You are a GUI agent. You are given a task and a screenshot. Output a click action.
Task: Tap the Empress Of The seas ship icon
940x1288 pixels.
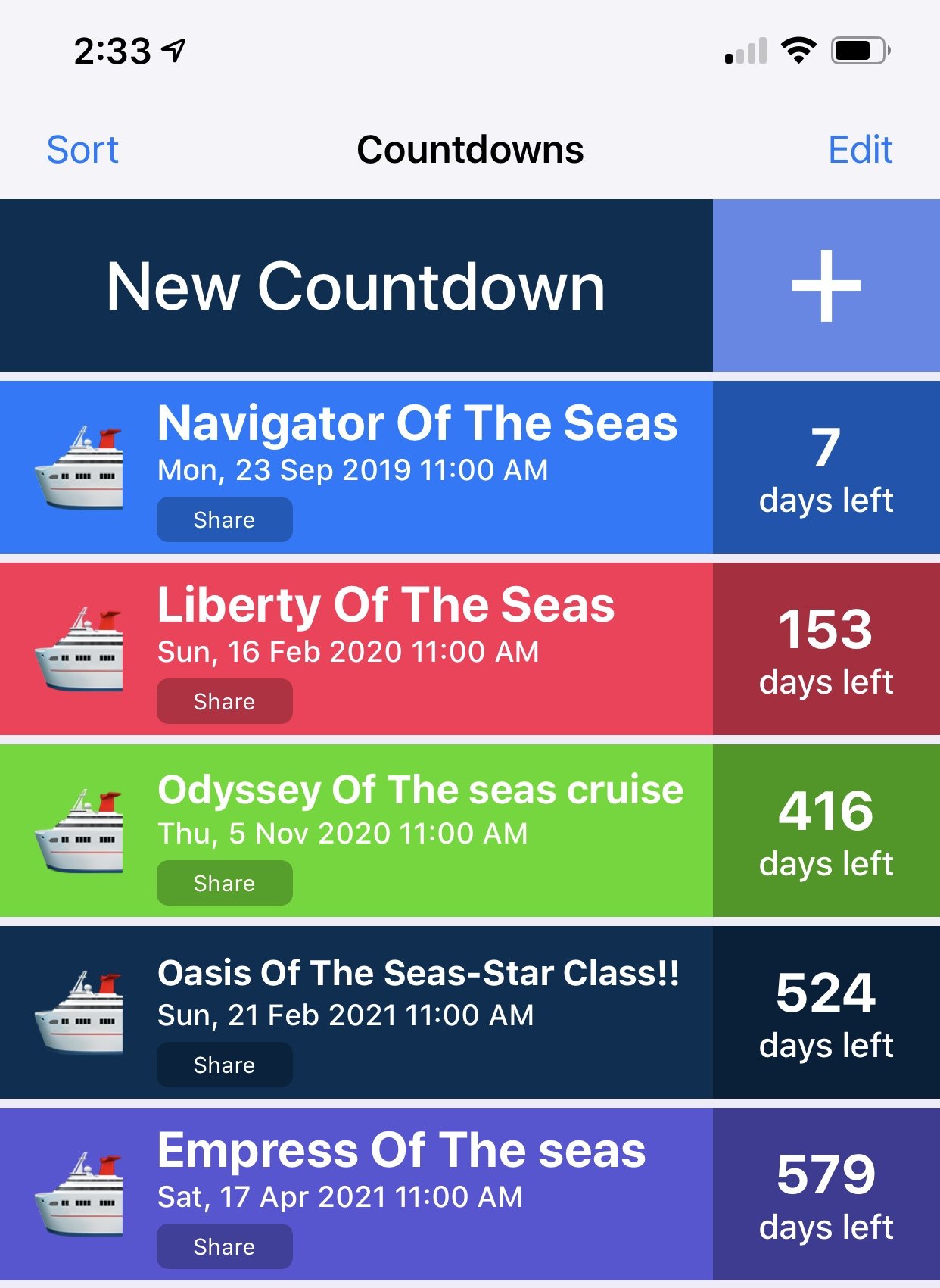point(79,1195)
